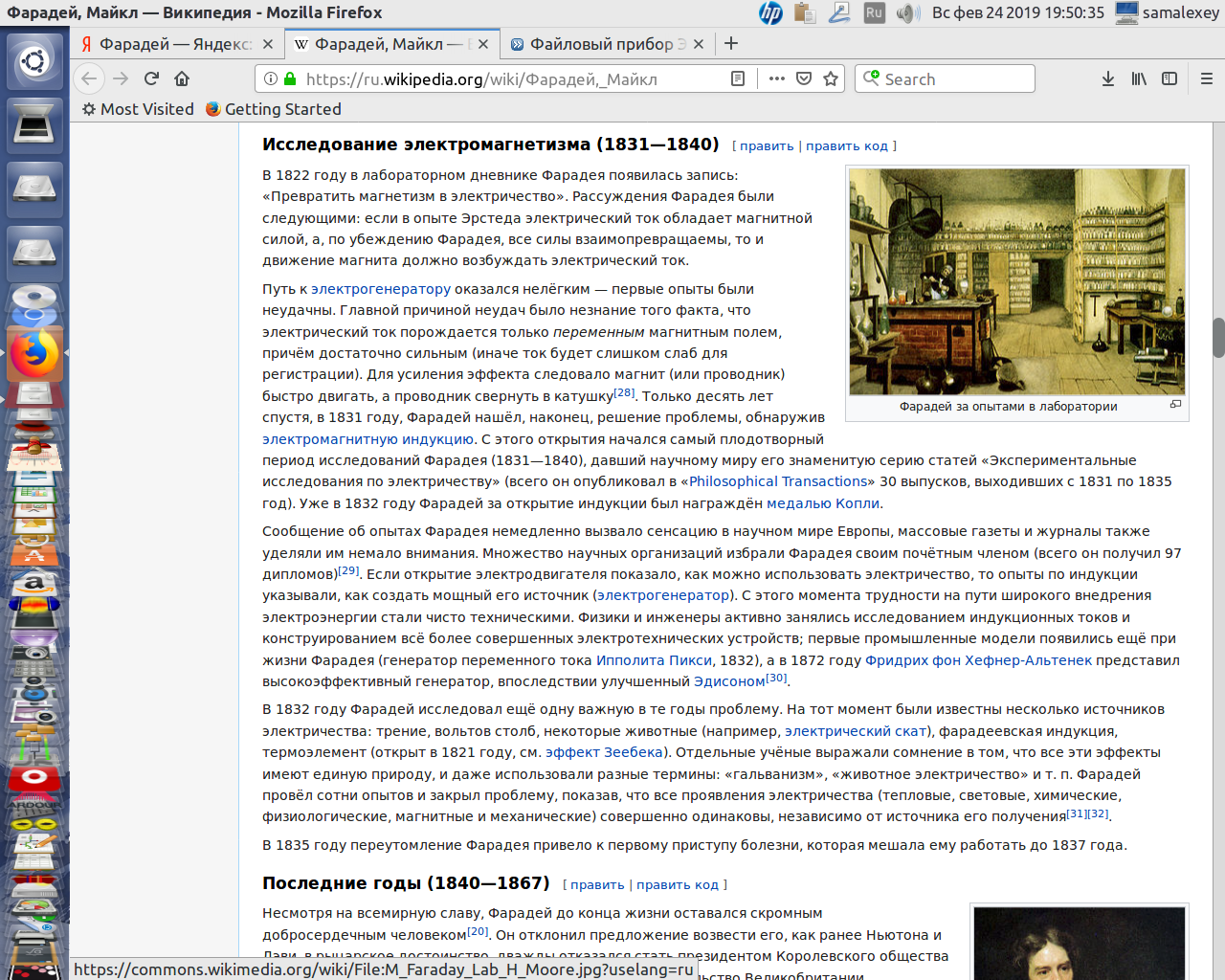1225x980 pixels.
Task: Open the электромагнитную индукцию link
Action: pyautogui.click(x=368, y=439)
